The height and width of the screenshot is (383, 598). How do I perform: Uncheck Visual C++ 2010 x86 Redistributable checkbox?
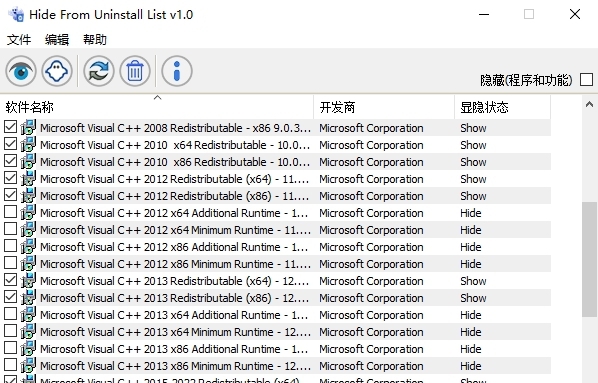pyautogui.click(x=10, y=161)
